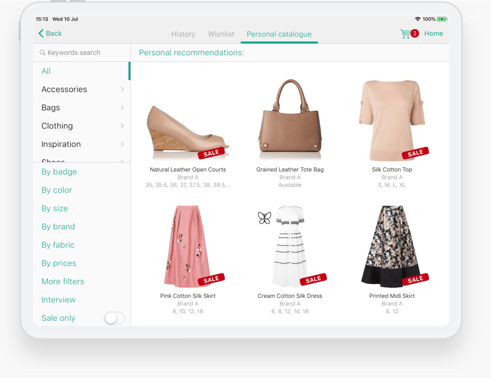This screenshot has width=491, height=378.
Task: Open the Accessories category
Action: pyautogui.click(x=82, y=89)
